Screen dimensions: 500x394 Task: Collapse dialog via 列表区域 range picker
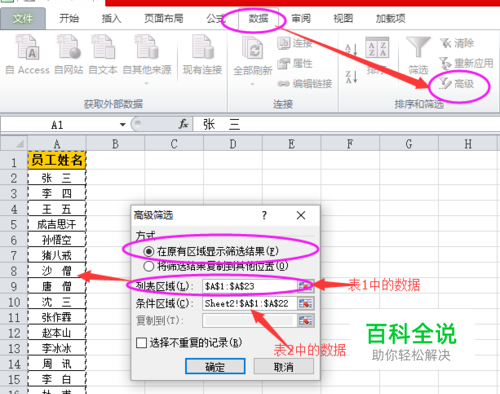tap(305, 286)
